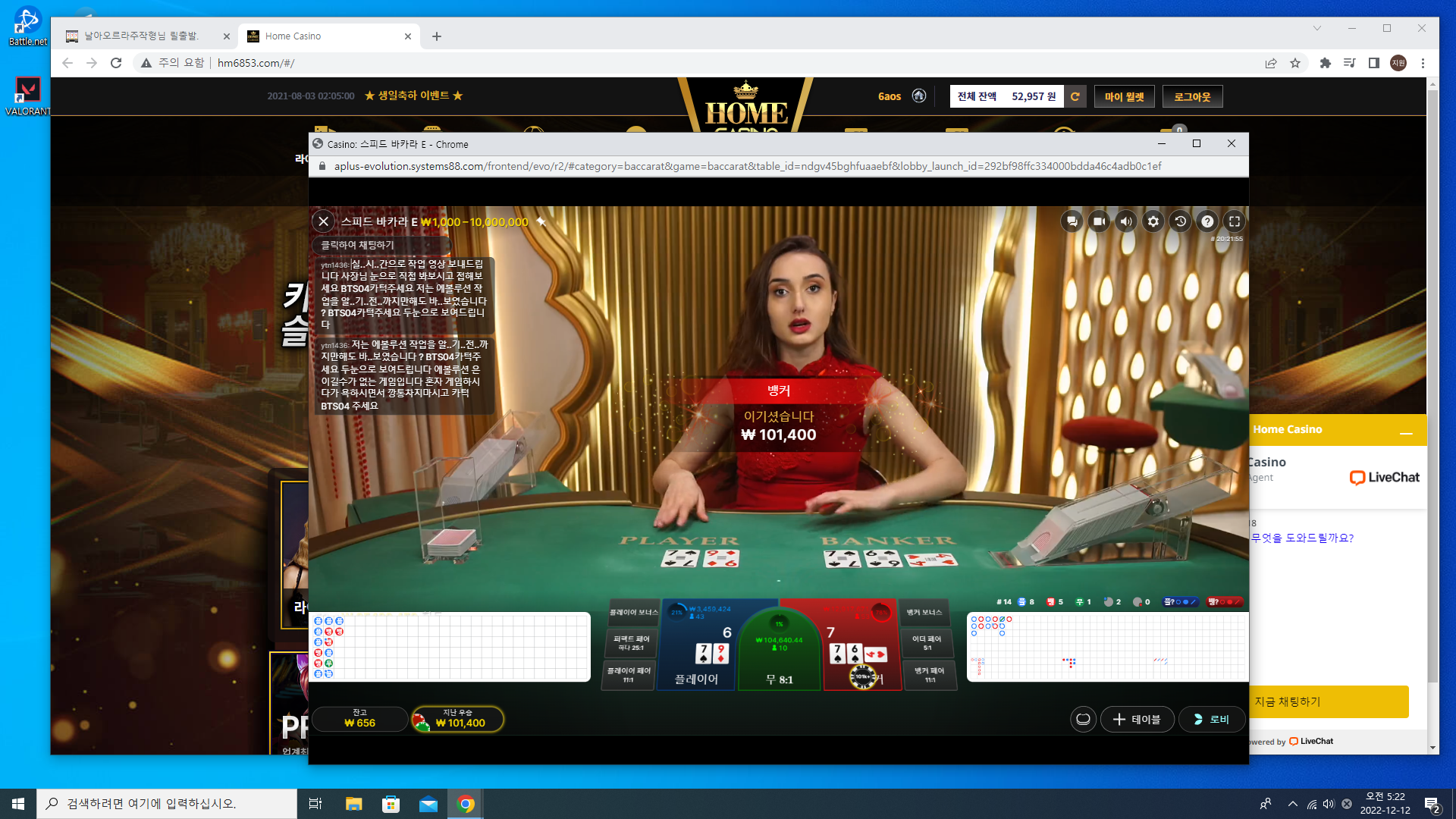Refresh balance in Home Casino header
Viewport: 1456px width, 819px height.
1075,96
